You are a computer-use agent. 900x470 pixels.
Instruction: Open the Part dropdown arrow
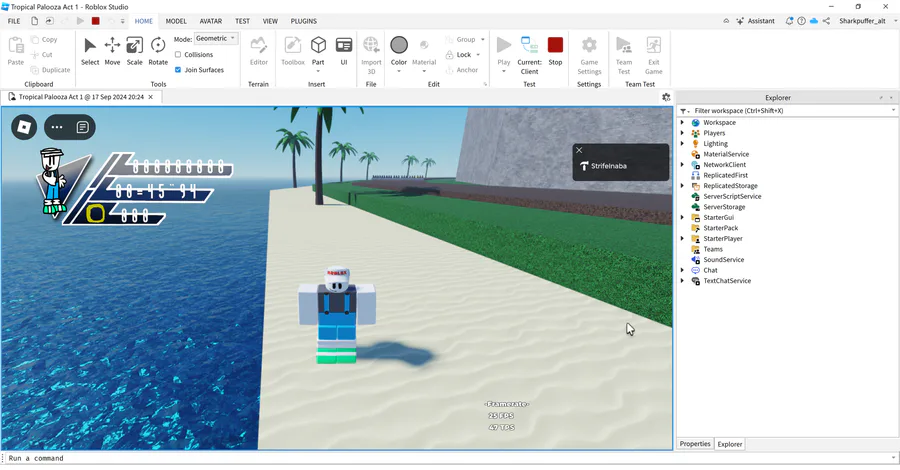coord(318,71)
